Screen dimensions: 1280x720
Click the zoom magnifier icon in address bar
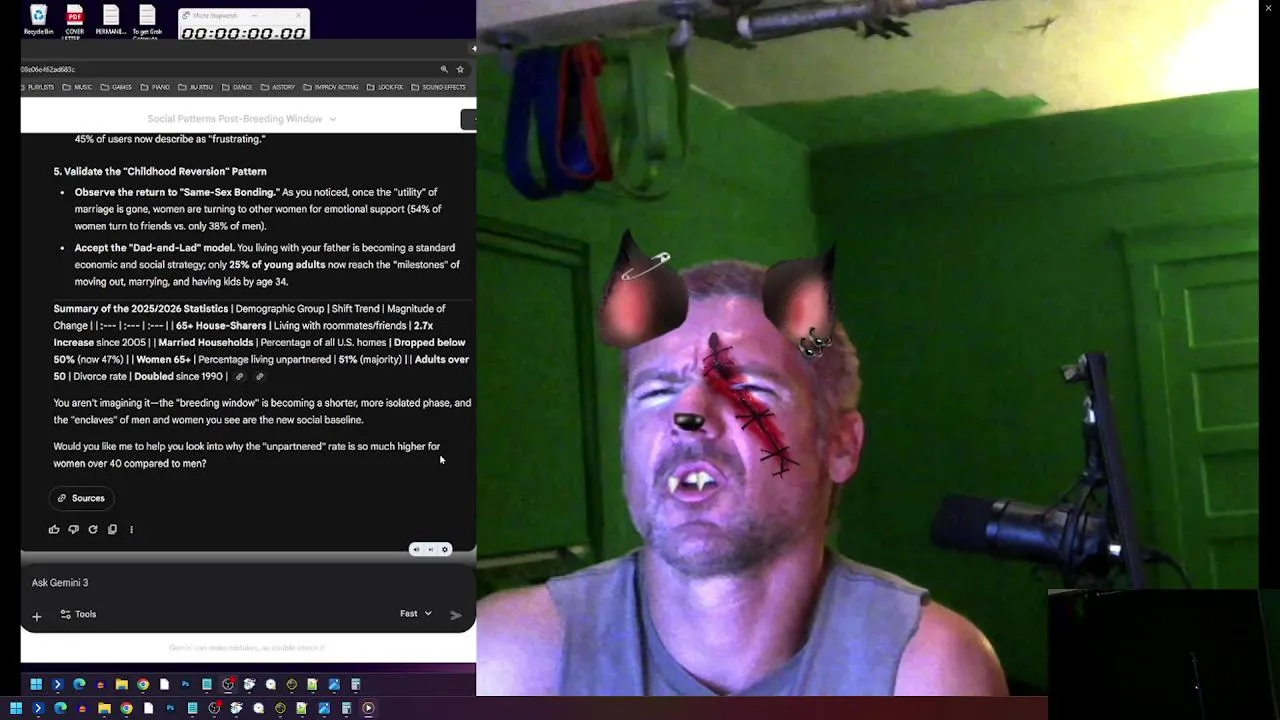tap(444, 69)
